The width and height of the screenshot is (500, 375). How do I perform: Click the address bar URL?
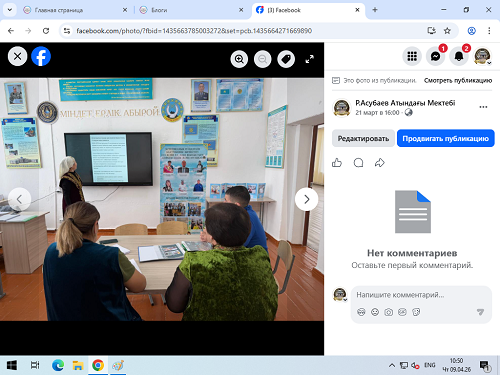pos(194,31)
